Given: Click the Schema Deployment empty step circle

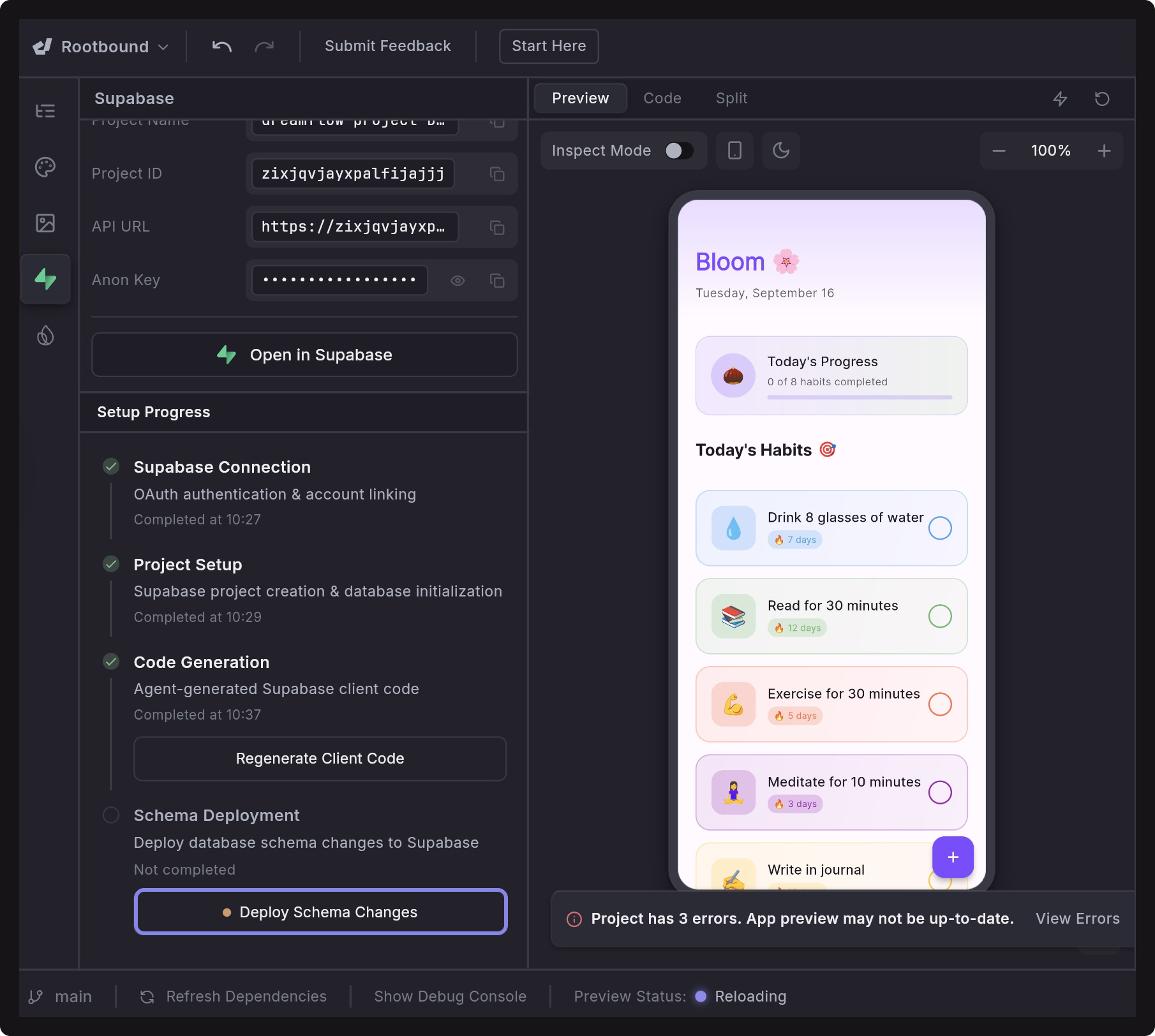Looking at the screenshot, I should click(x=111, y=815).
